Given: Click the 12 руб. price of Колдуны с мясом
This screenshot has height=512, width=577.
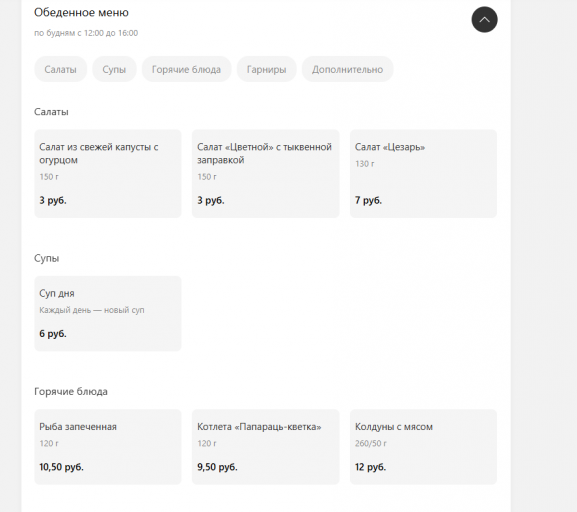Looking at the screenshot, I should [370, 467].
